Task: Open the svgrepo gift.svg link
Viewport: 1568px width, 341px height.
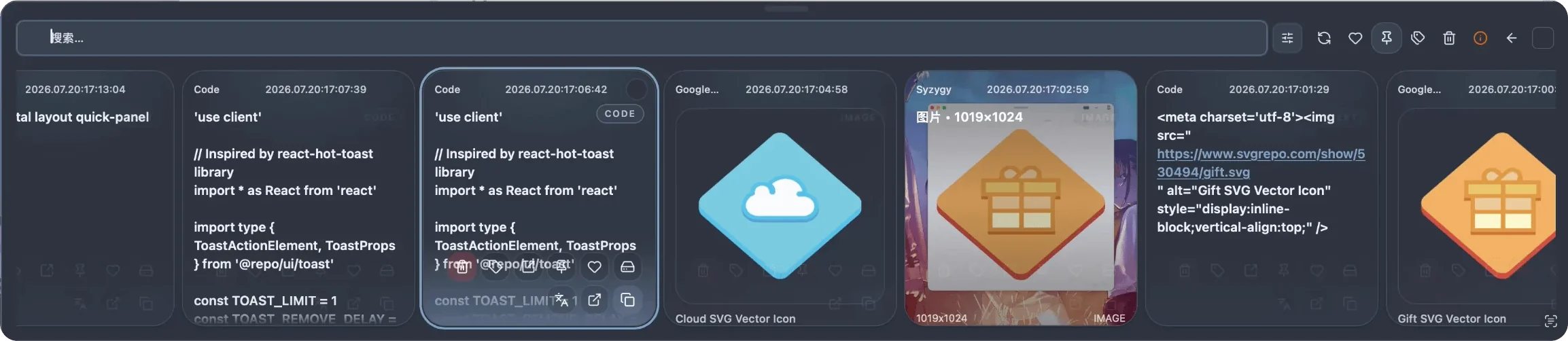Action: point(1261,163)
